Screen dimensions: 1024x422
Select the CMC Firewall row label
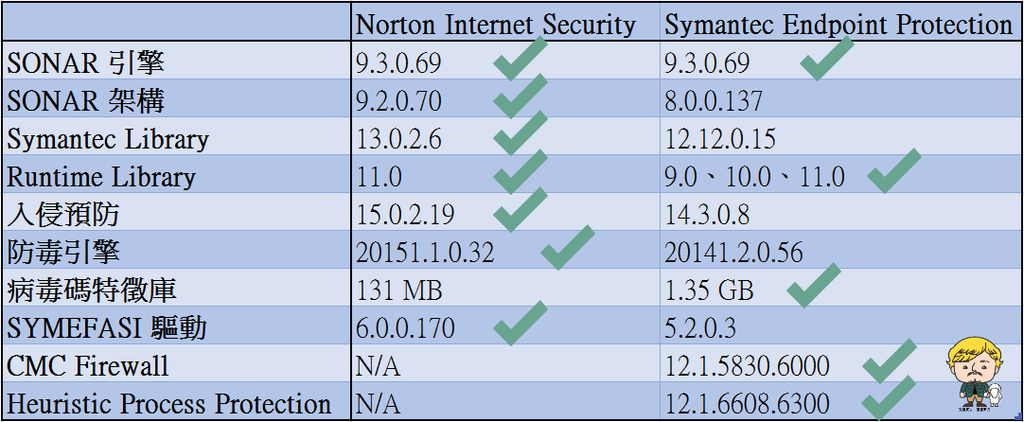[88, 366]
